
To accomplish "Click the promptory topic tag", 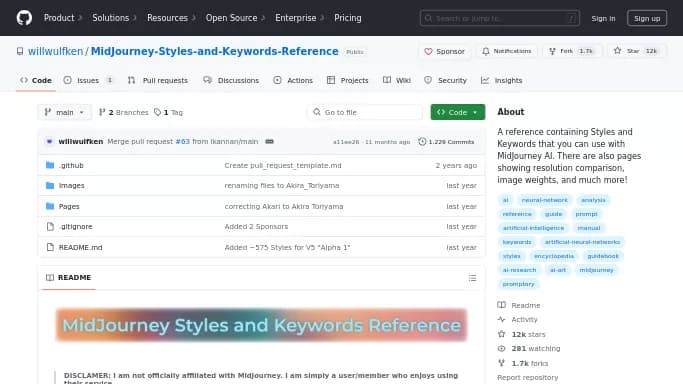I will (x=518, y=284).
